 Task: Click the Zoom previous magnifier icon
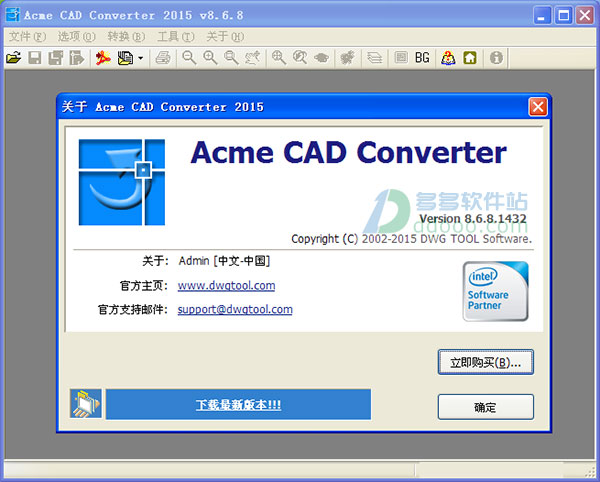click(300, 58)
